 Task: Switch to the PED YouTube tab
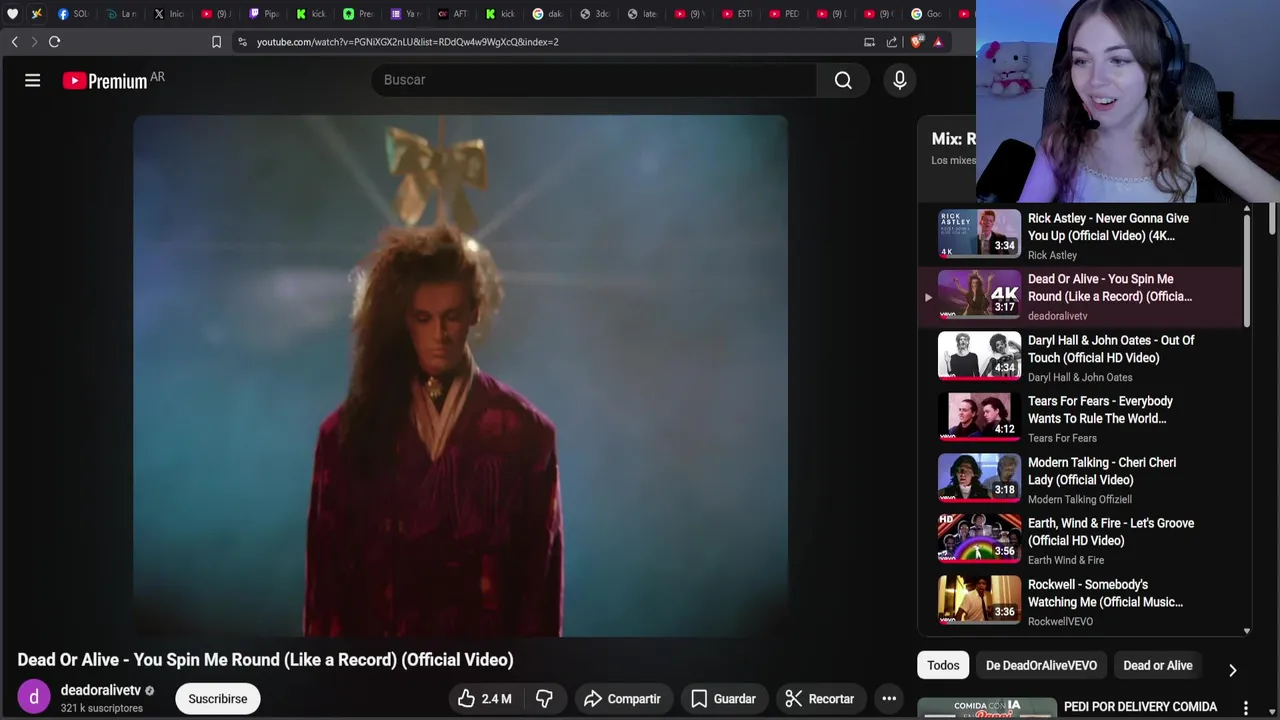pyautogui.click(x=783, y=14)
